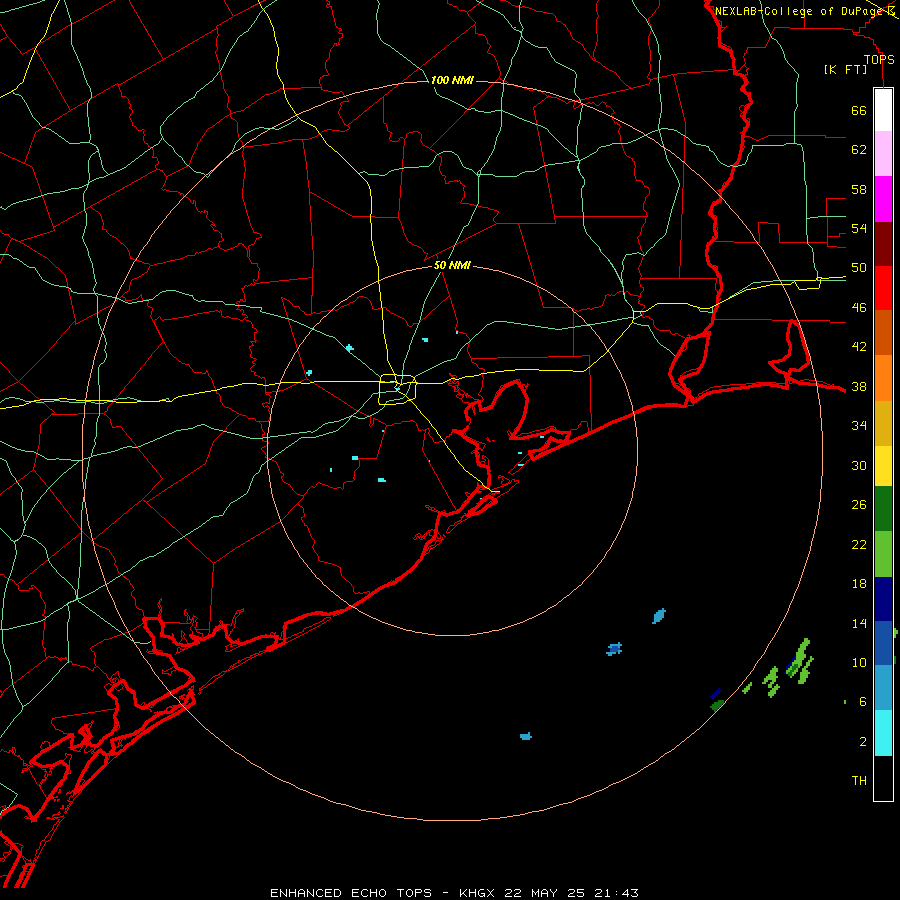Click the "TH" threshold label

click(859, 781)
